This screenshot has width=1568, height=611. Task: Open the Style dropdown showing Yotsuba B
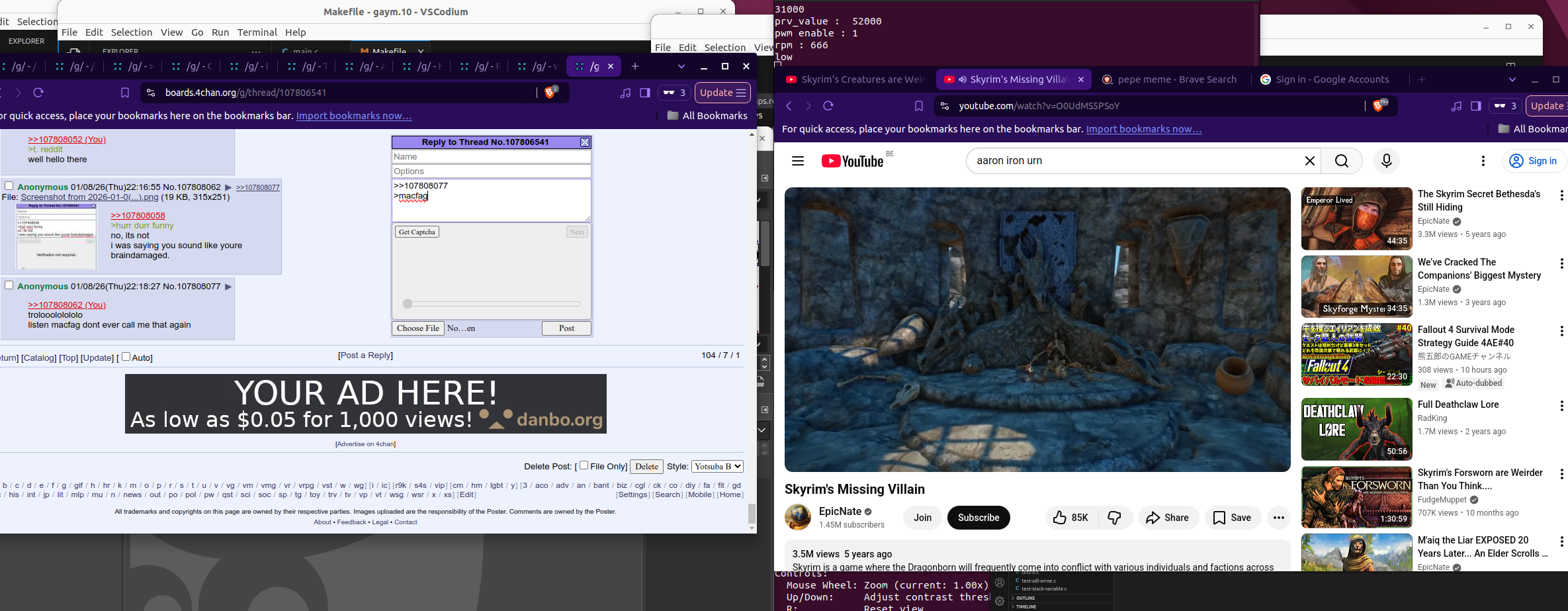pyautogui.click(x=717, y=467)
